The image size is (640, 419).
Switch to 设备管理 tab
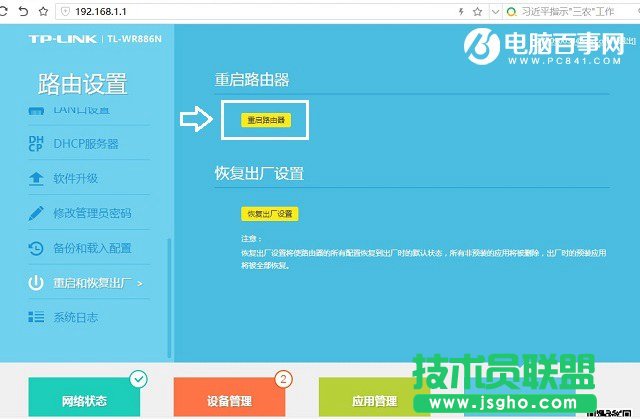(x=229, y=397)
